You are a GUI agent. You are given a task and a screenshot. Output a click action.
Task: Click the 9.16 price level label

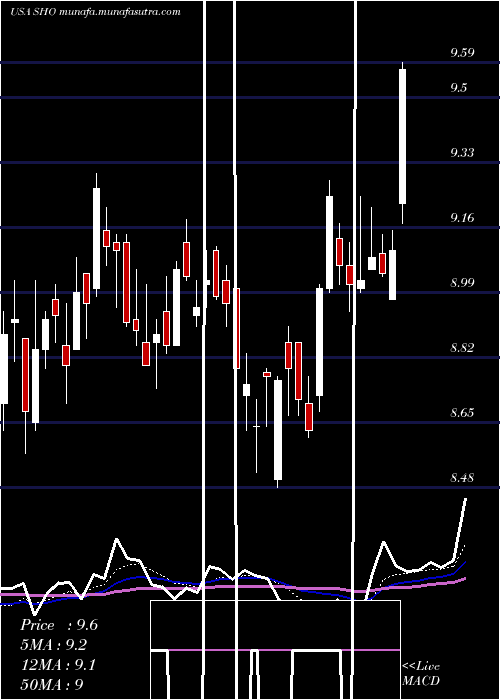462,218
